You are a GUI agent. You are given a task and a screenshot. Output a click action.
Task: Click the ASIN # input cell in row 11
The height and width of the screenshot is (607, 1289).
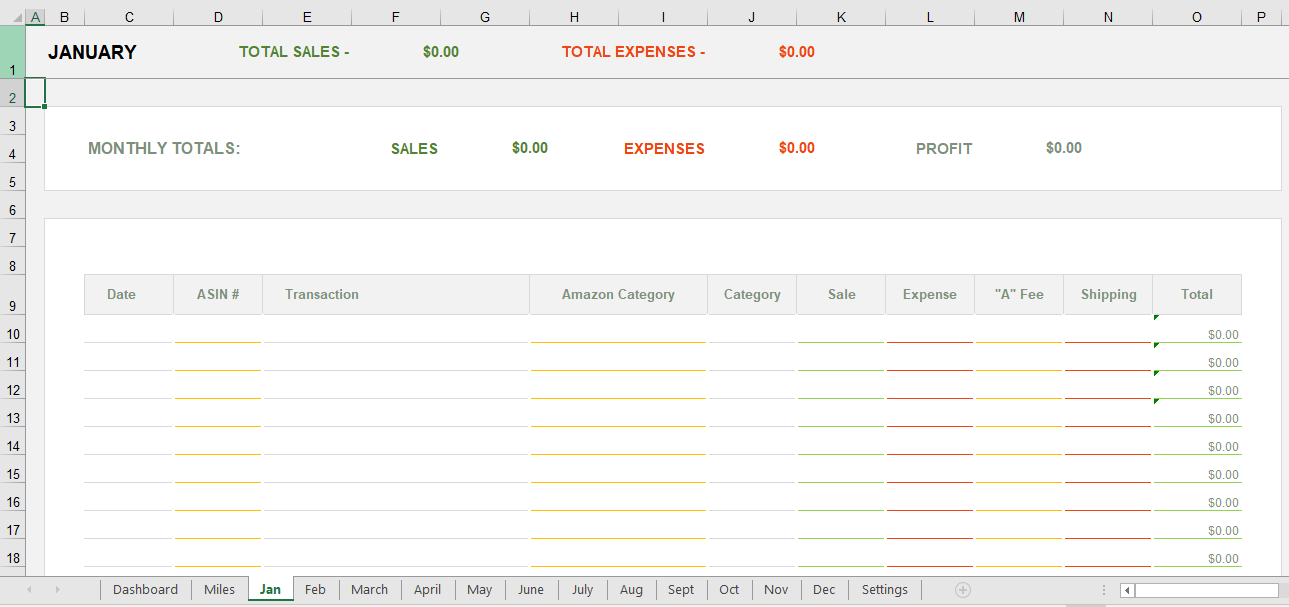coord(218,358)
